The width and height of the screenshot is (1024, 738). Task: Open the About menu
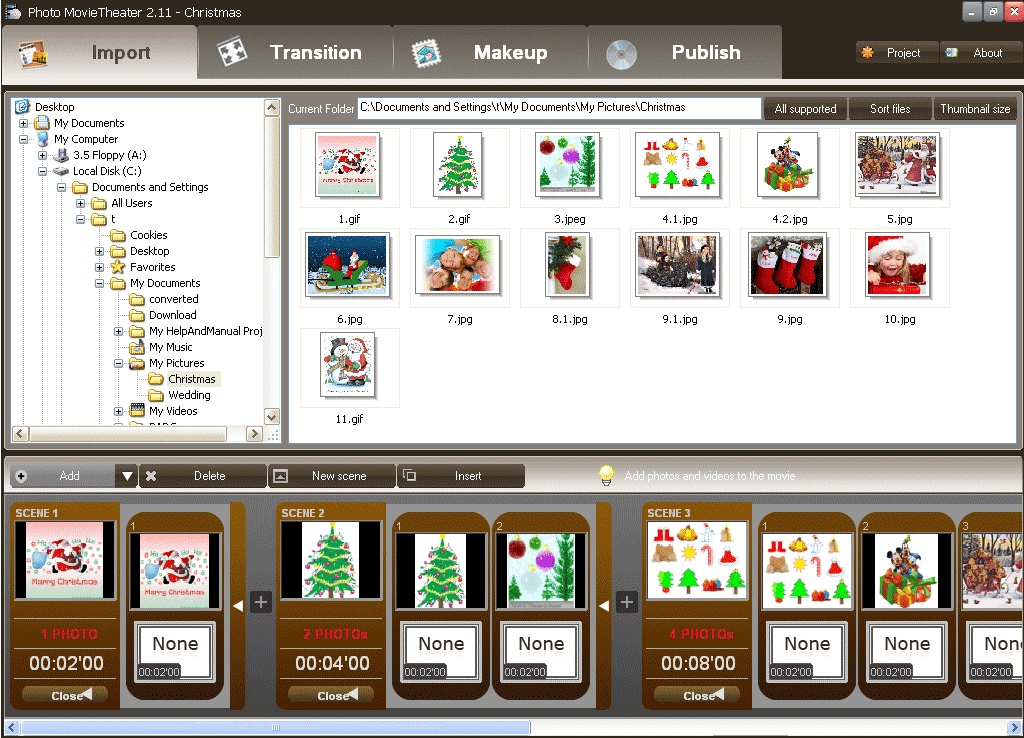pyautogui.click(x=980, y=53)
